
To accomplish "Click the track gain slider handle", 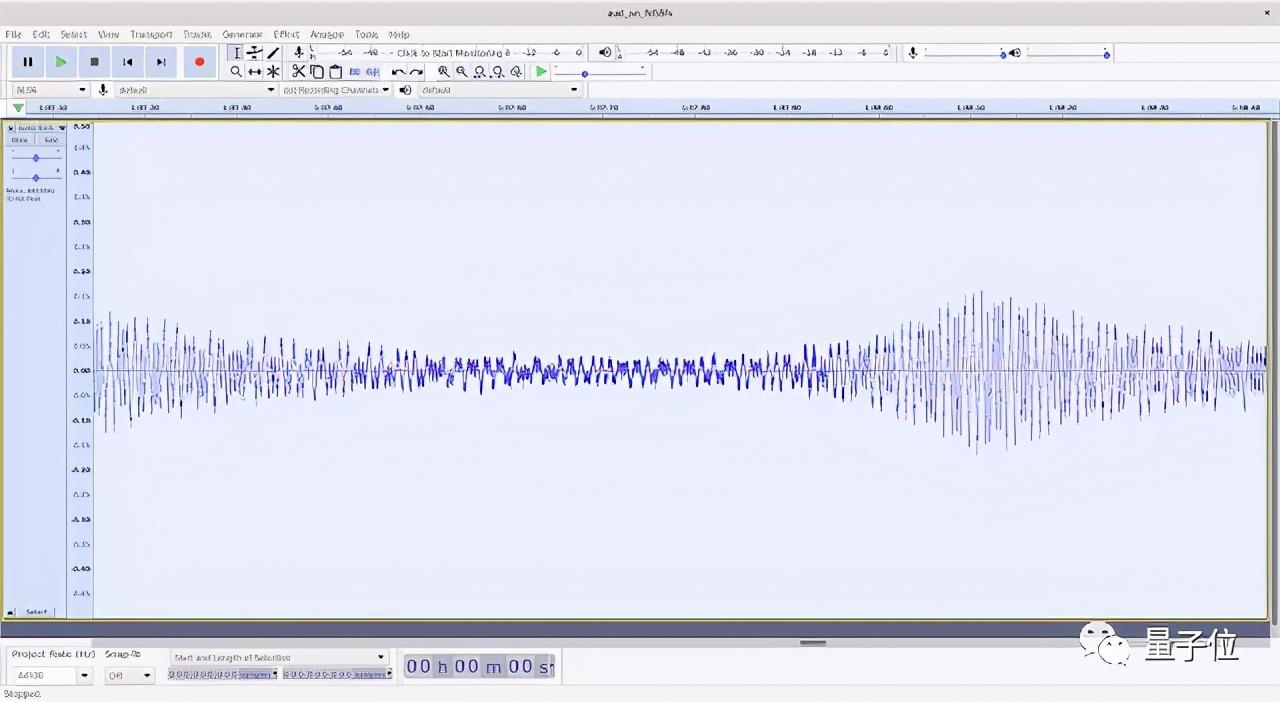I will click(36, 158).
